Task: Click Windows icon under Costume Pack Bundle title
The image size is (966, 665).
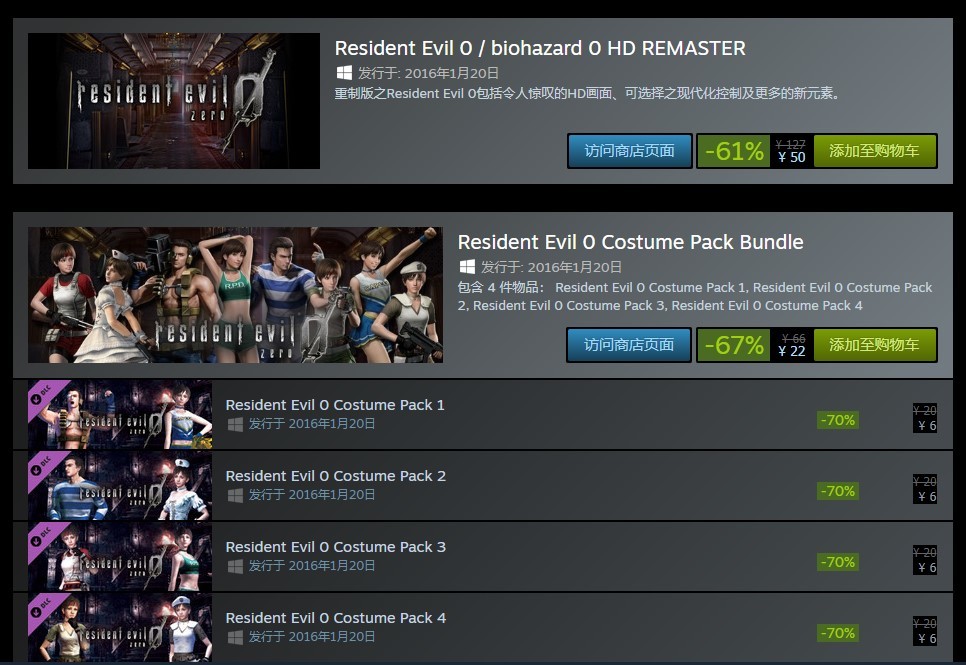Action: (467, 267)
